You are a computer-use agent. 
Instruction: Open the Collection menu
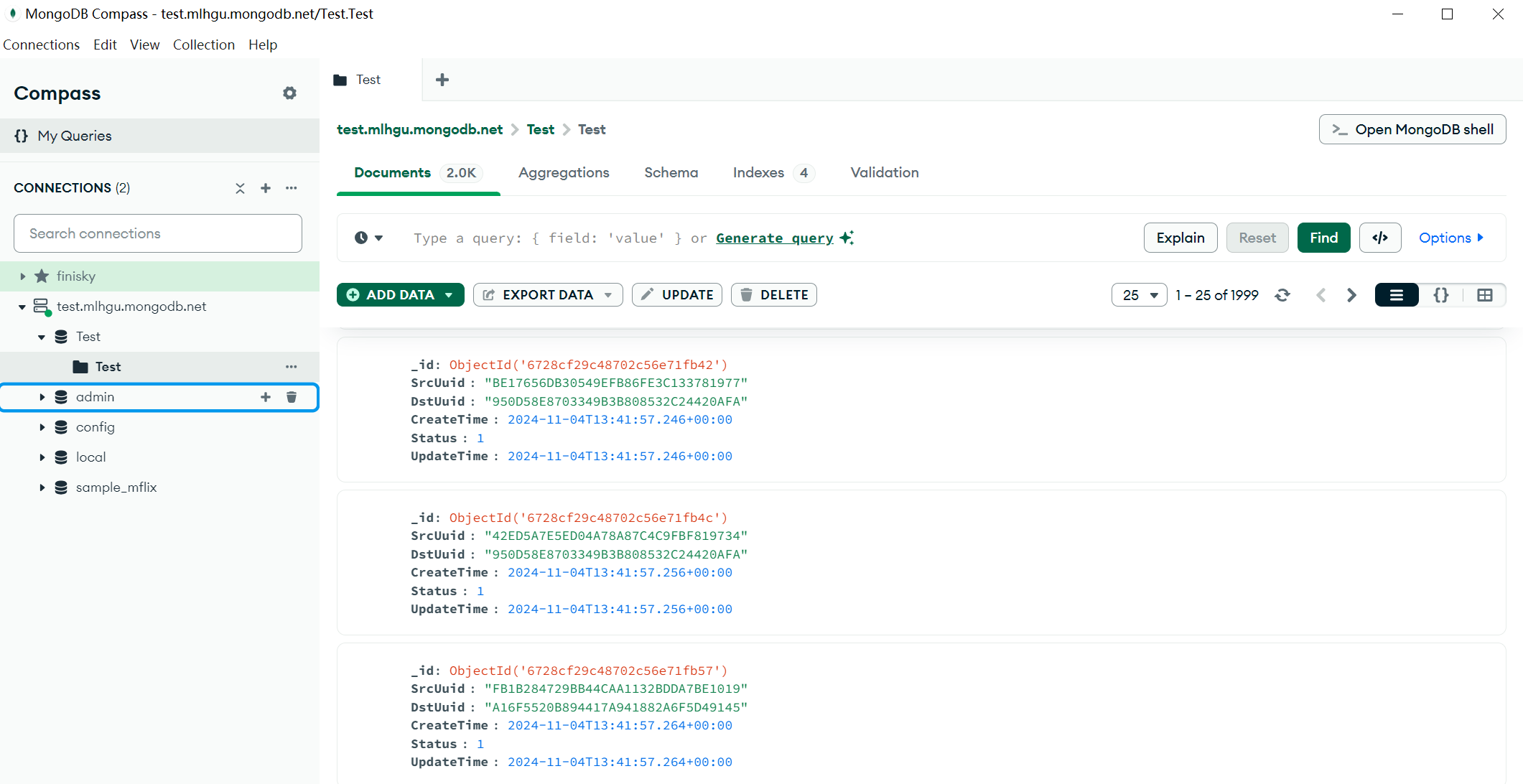point(203,45)
